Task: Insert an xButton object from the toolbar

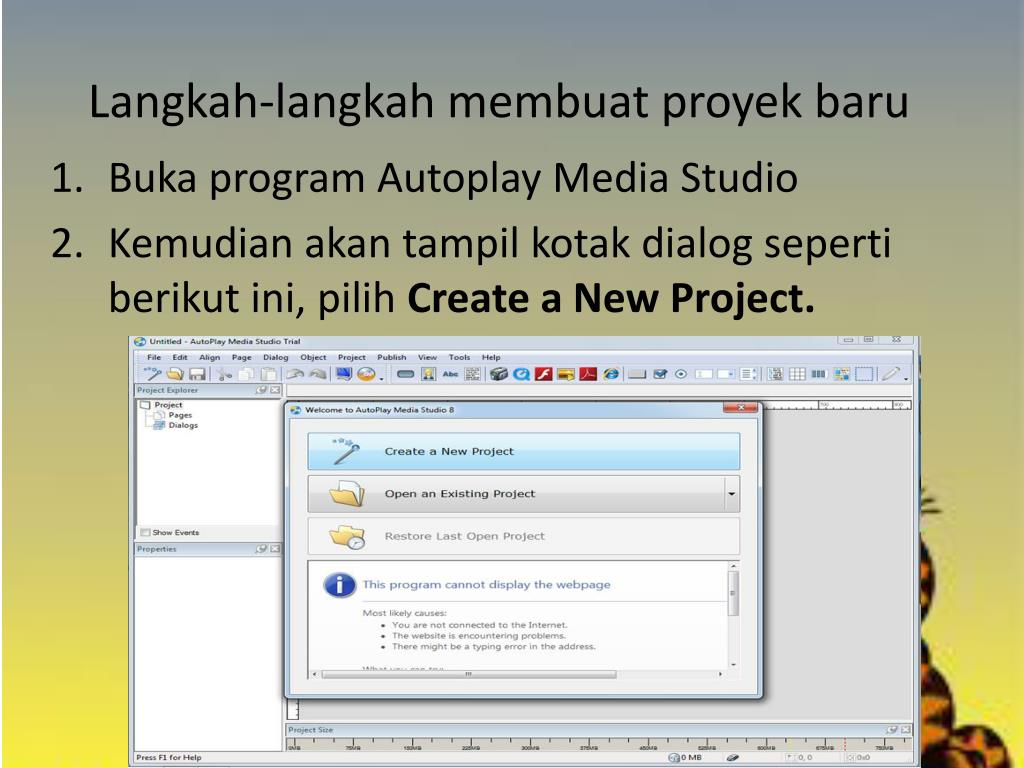Action: (x=637, y=374)
